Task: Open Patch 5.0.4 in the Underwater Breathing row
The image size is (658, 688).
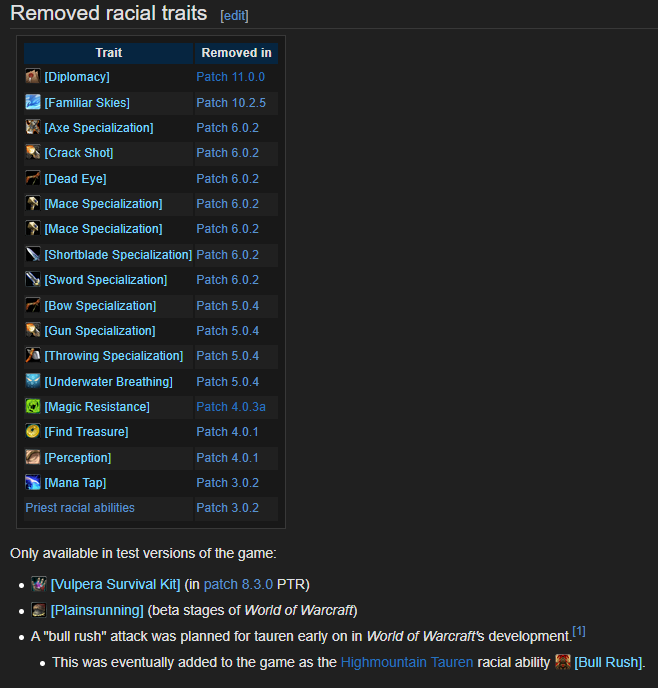Action: point(227,381)
